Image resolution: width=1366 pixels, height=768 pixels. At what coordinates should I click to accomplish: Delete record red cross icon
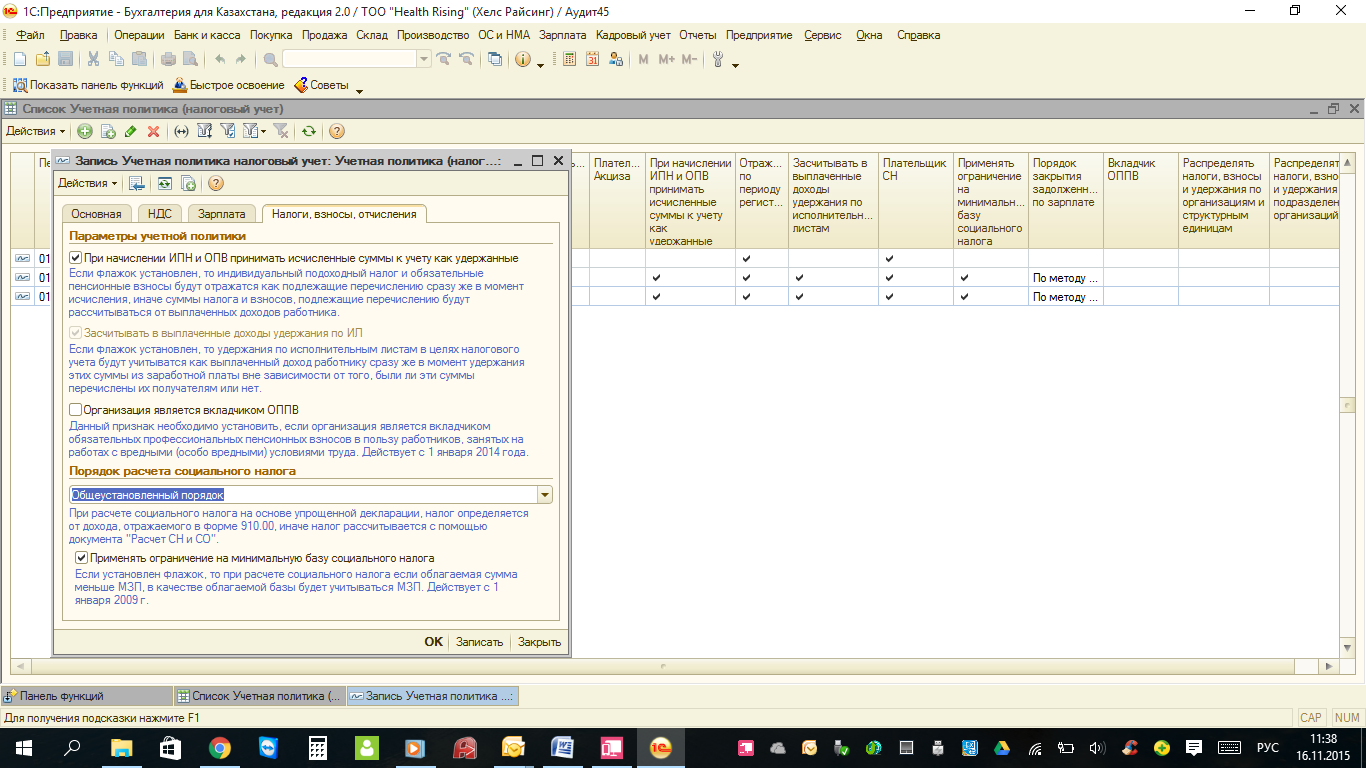[153, 131]
